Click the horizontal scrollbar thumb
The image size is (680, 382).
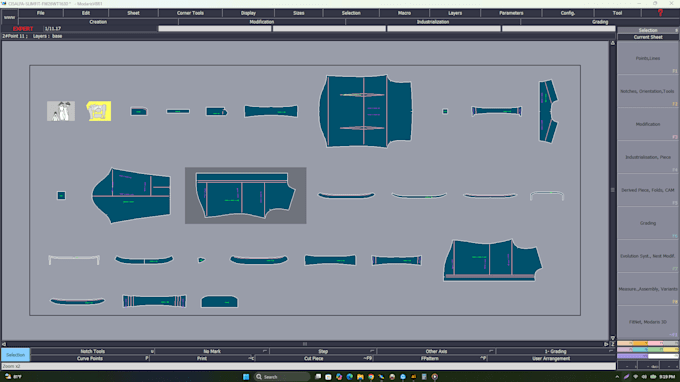[305, 344]
